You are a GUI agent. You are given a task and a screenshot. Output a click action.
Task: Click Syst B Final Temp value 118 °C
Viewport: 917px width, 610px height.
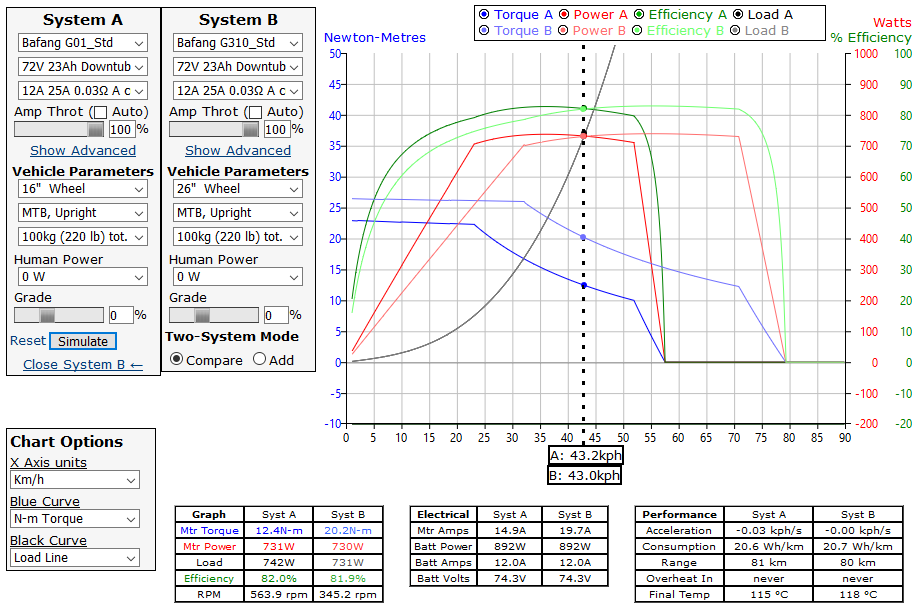coord(858,594)
